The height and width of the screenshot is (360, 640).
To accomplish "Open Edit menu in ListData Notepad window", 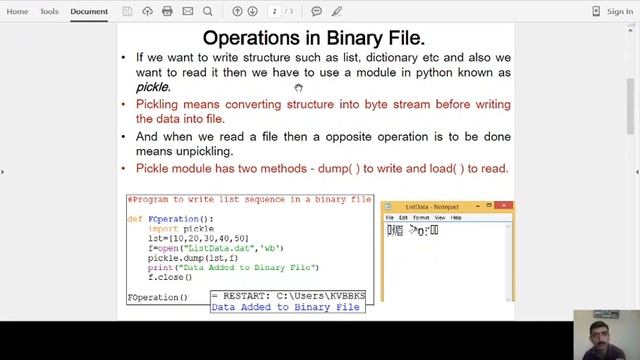I will (403, 218).
